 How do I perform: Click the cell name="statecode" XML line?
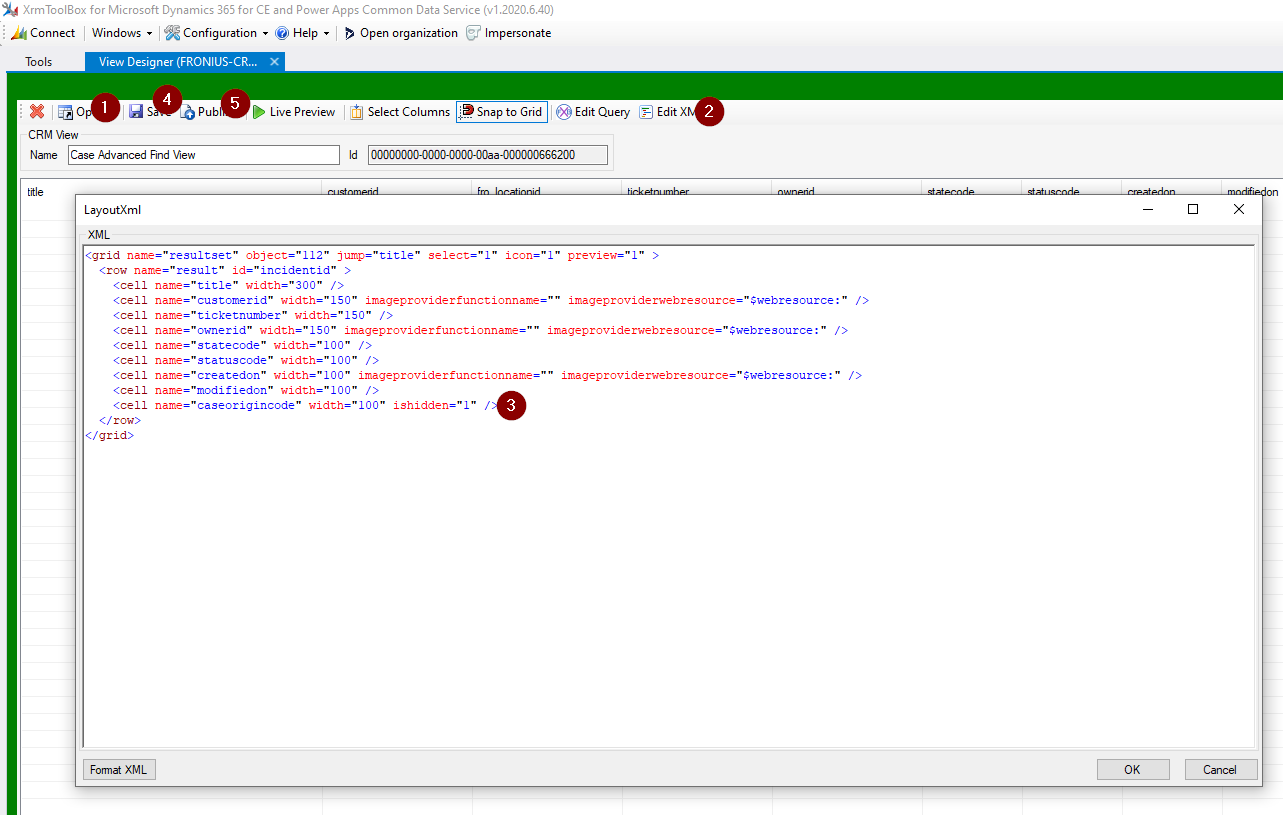pyautogui.click(x=242, y=345)
